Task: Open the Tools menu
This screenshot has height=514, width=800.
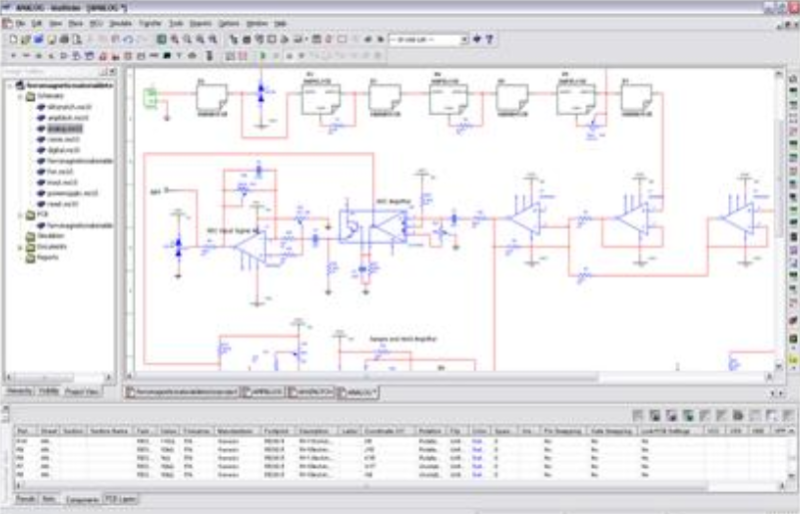Action: coord(176,23)
